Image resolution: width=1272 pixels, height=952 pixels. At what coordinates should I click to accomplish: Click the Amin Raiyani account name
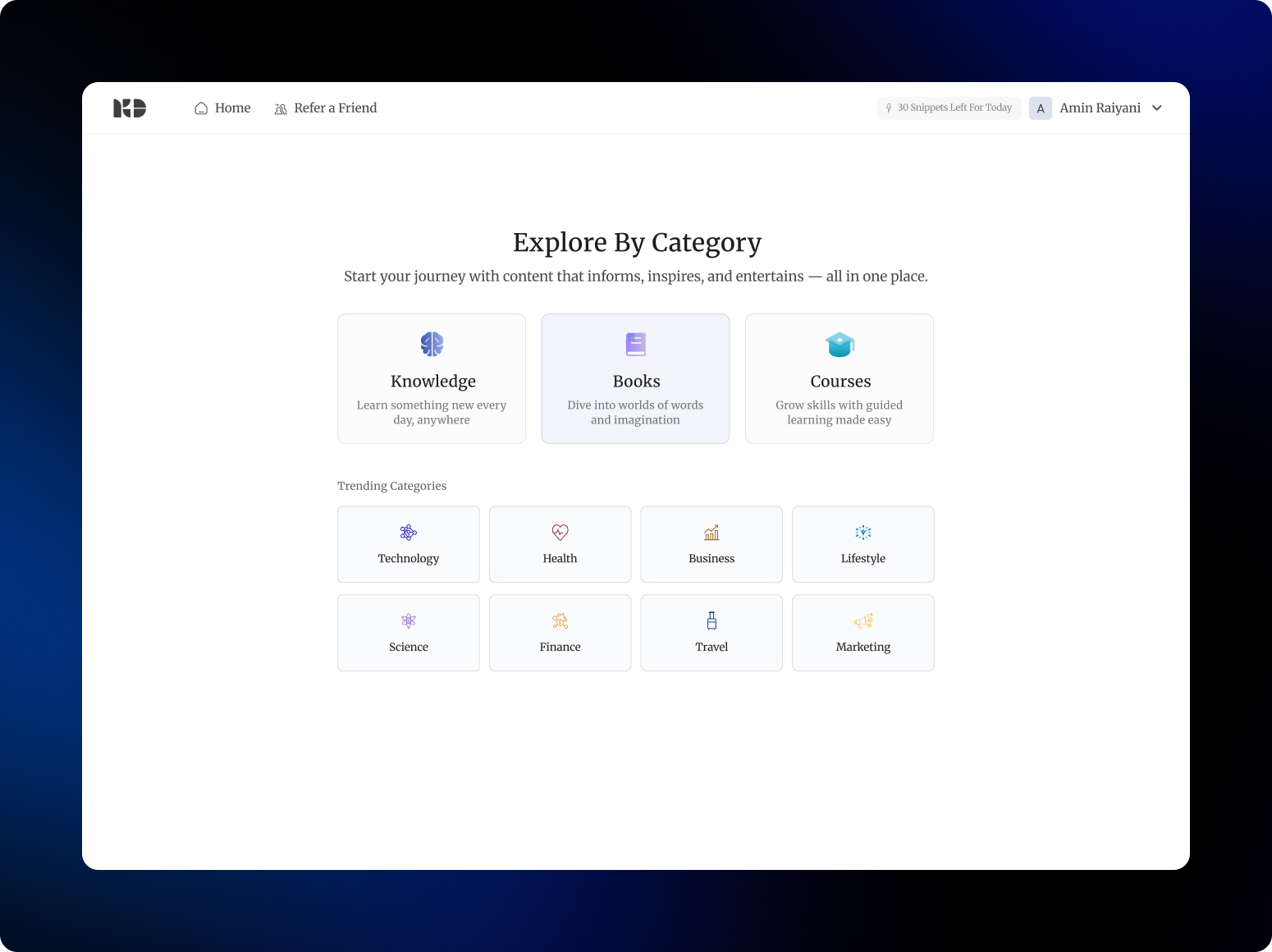click(x=1100, y=108)
